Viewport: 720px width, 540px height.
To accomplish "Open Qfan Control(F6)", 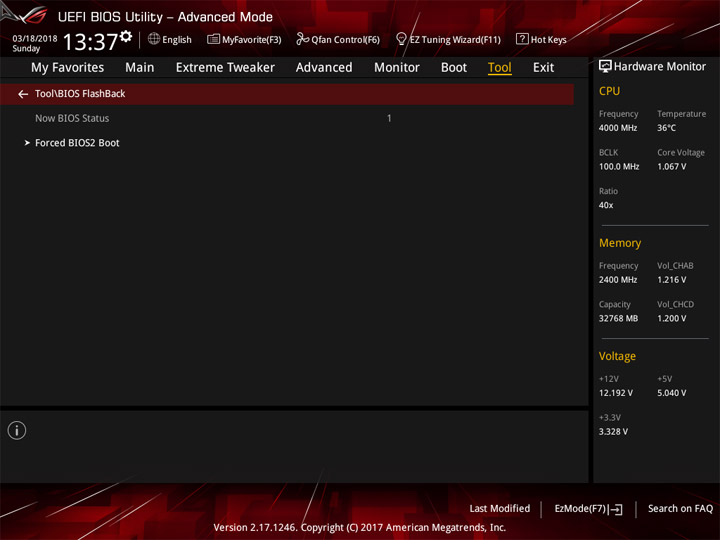I will click(345, 40).
